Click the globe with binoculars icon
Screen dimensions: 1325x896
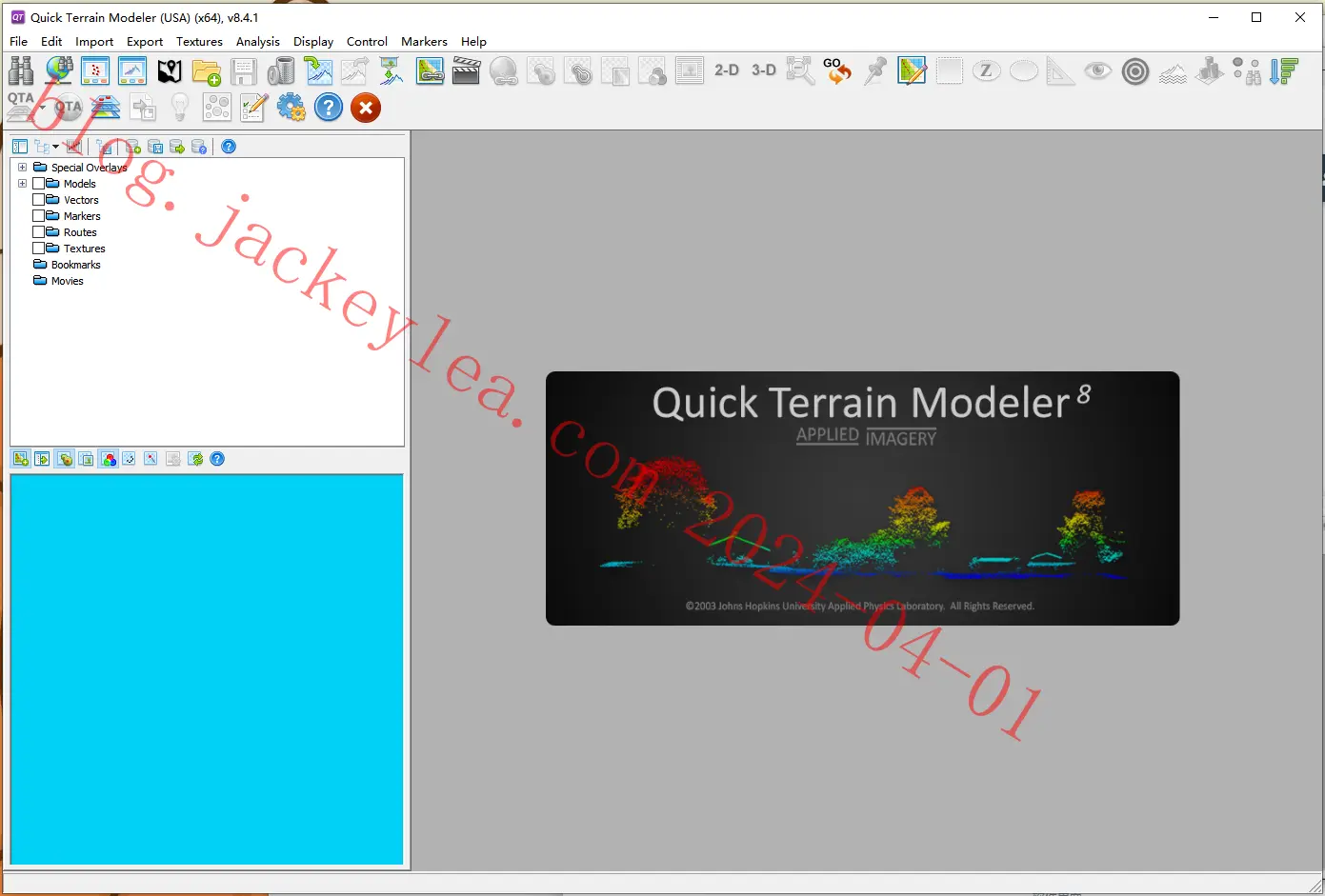pos(59,70)
